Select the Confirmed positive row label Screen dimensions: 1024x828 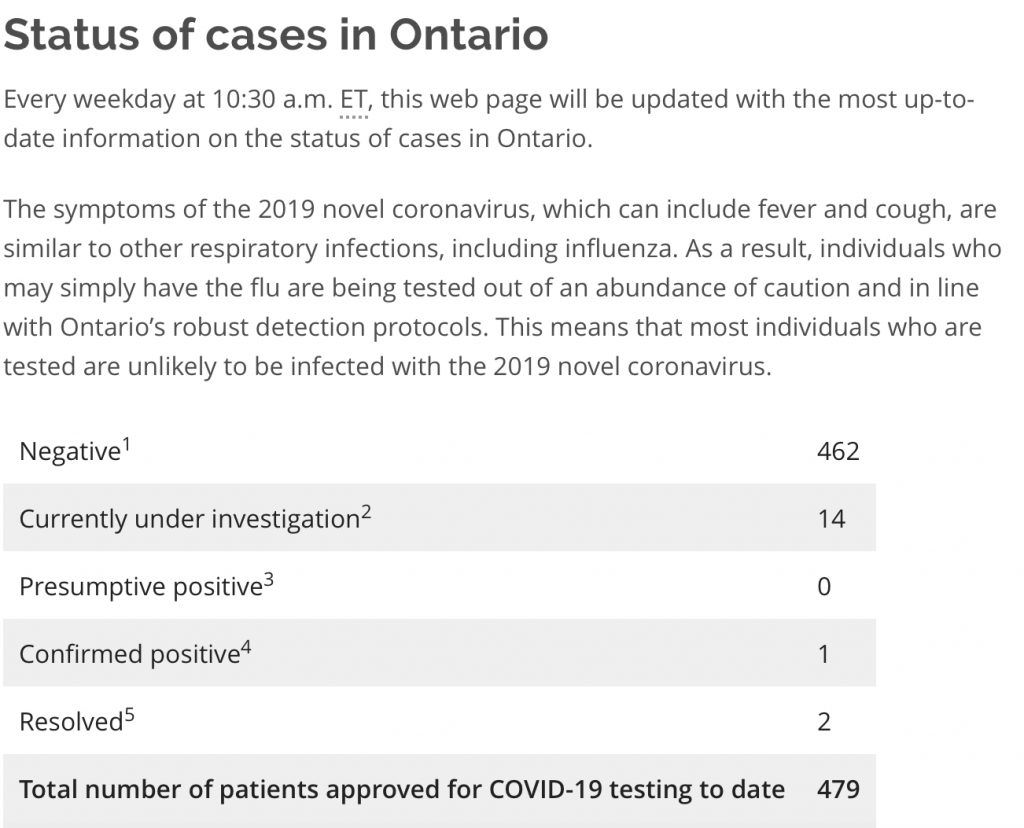(x=130, y=654)
